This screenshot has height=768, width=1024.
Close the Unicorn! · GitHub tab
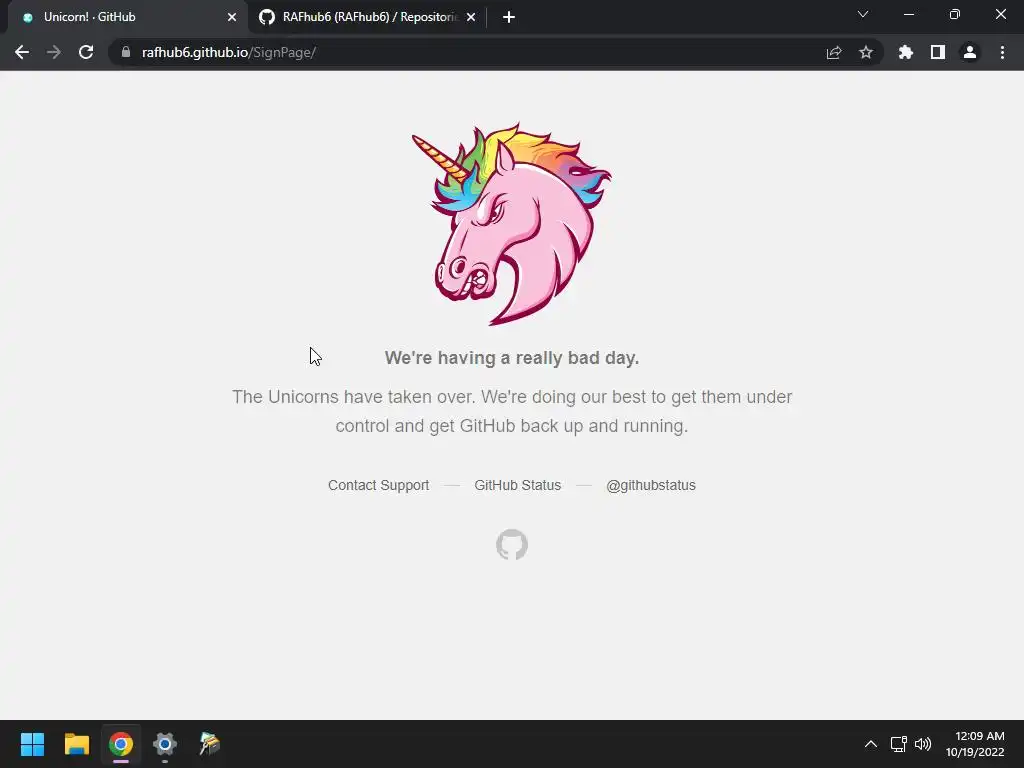[x=232, y=17]
